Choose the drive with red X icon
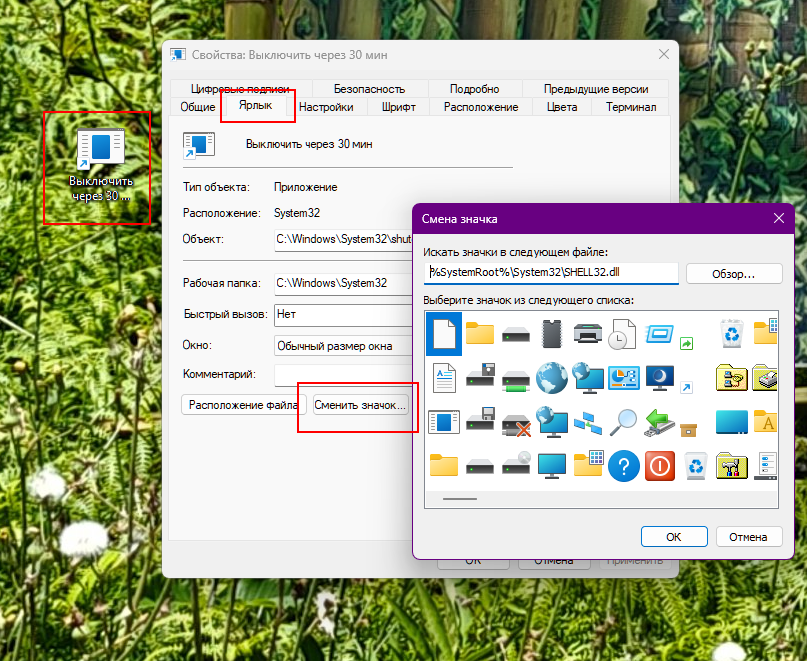Viewport: 807px width, 661px height. point(515,421)
